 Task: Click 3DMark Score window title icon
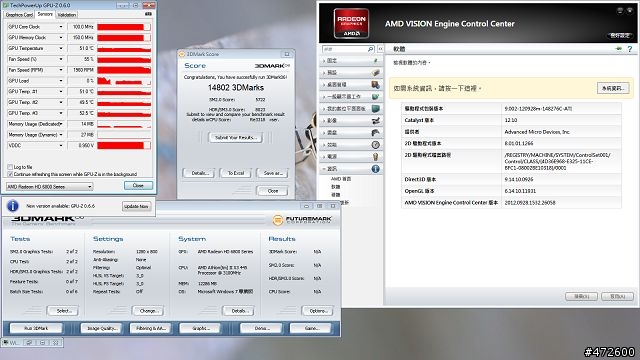182,54
